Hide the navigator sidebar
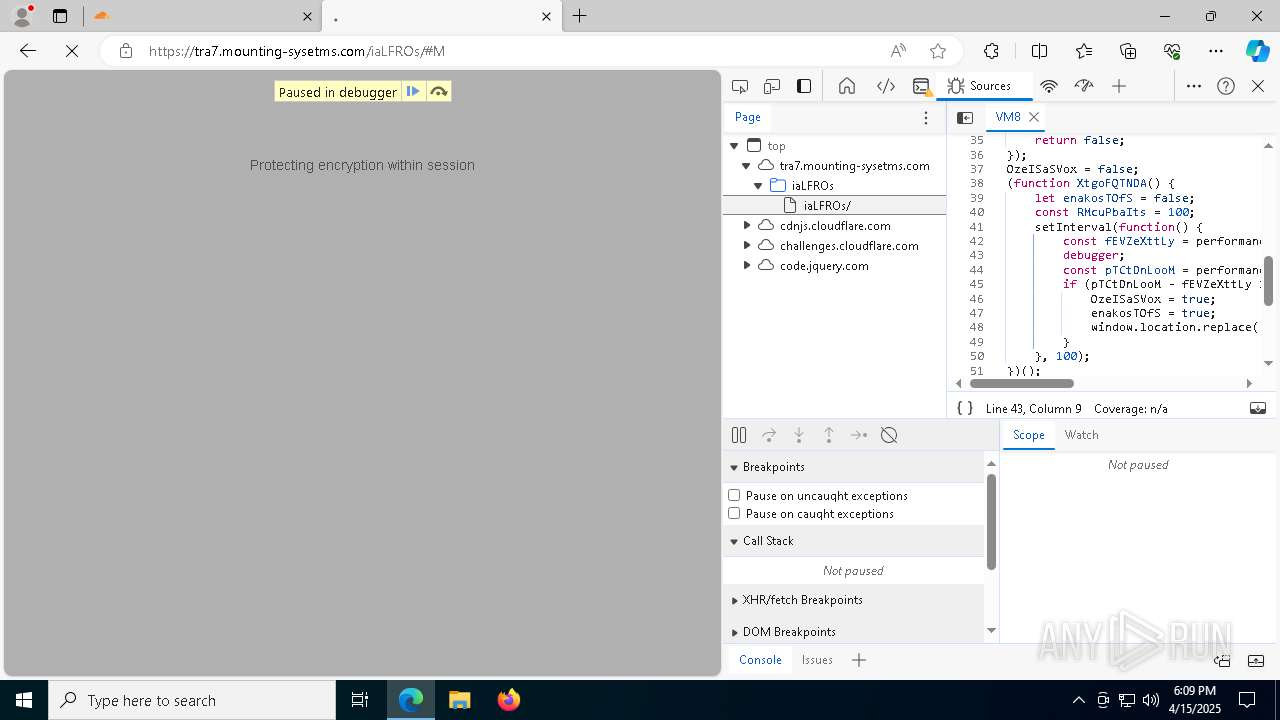Screen dimensions: 1280x720 (x=965, y=118)
